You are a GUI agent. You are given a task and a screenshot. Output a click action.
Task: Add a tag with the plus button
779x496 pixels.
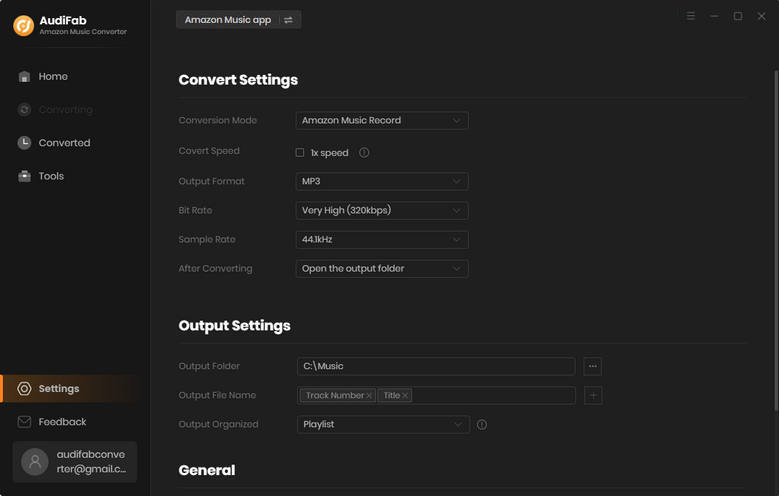(593, 396)
